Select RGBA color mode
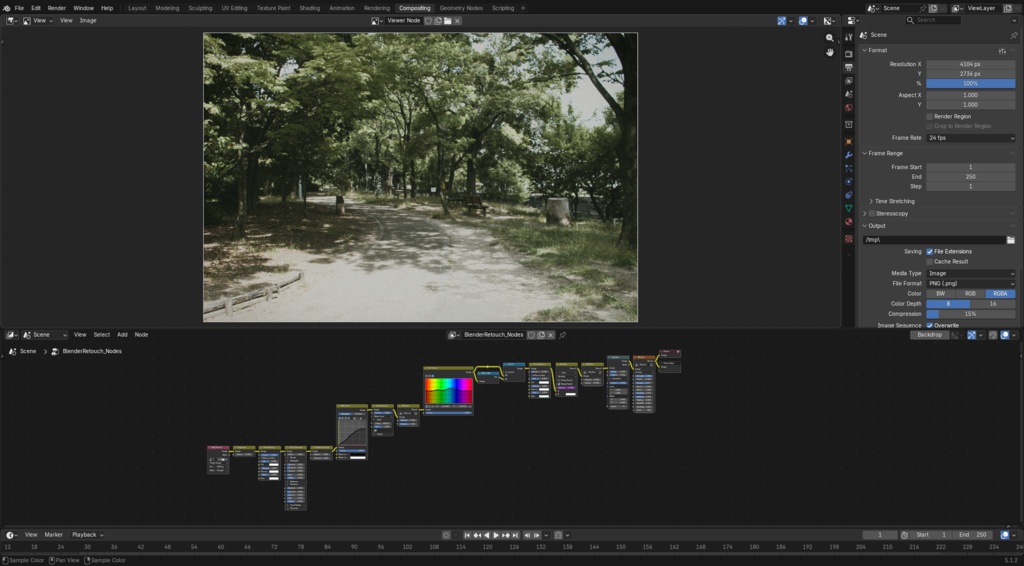1024x566 pixels. pyautogui.click(x=1000, y=294)
